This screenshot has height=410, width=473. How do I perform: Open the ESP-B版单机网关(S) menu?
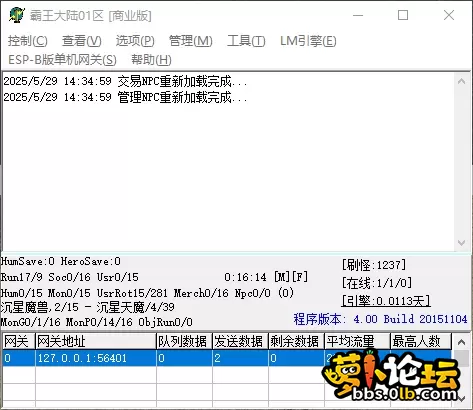[62, 60]
